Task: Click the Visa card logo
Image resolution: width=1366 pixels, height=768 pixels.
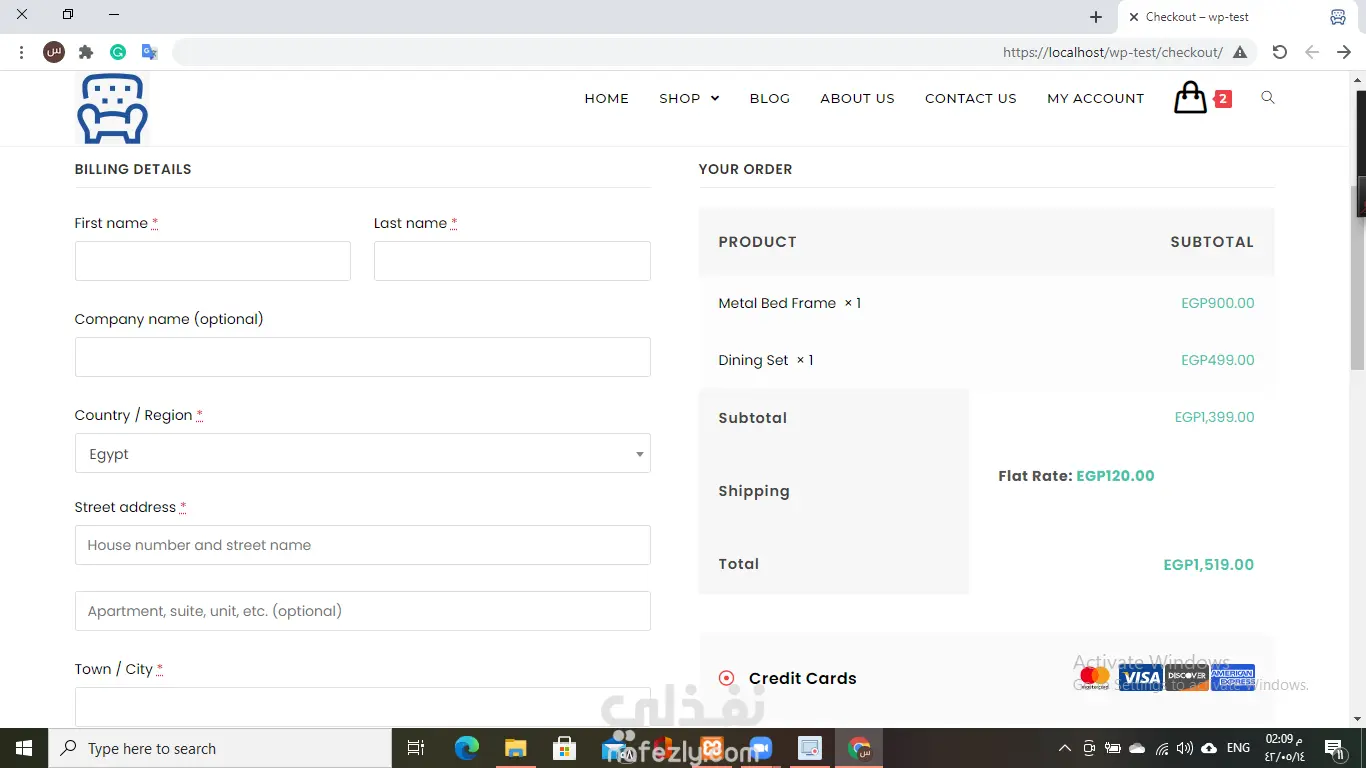Action: tap(1140, 677)
